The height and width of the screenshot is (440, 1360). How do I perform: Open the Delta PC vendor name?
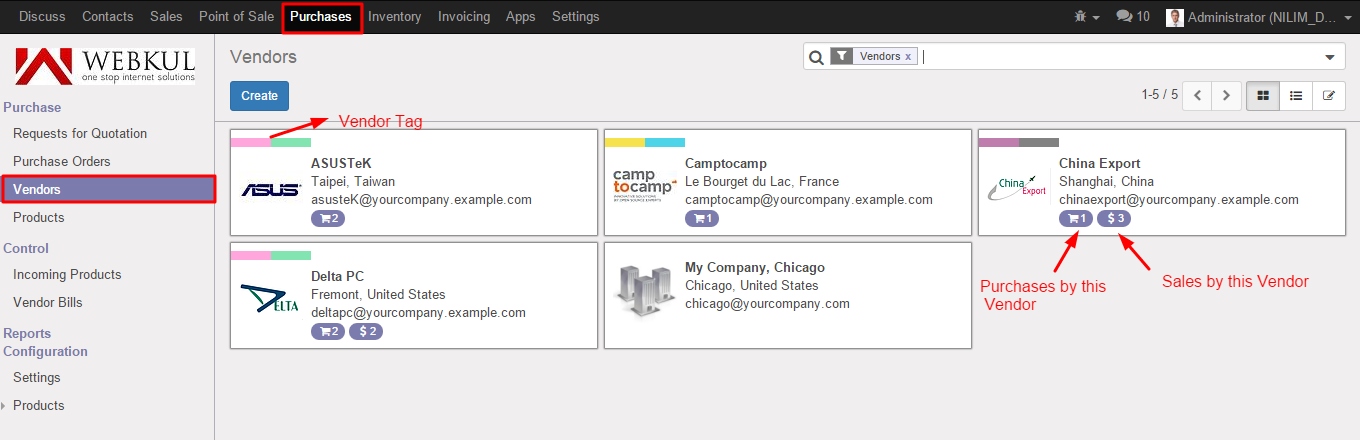338,276
